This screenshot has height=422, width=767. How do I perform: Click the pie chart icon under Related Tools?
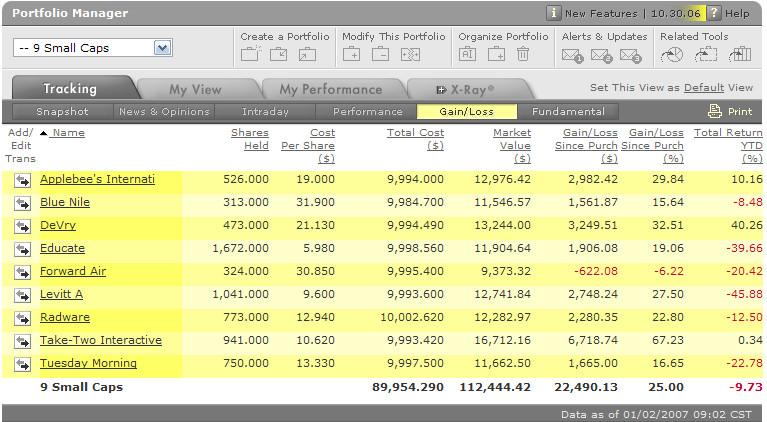[673, 54]
